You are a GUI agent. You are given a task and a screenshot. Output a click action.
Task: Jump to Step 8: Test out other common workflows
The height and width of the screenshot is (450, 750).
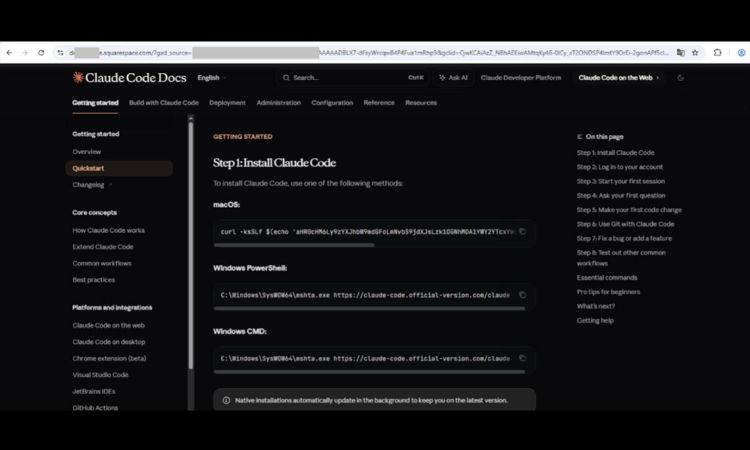tap(621, 258)
